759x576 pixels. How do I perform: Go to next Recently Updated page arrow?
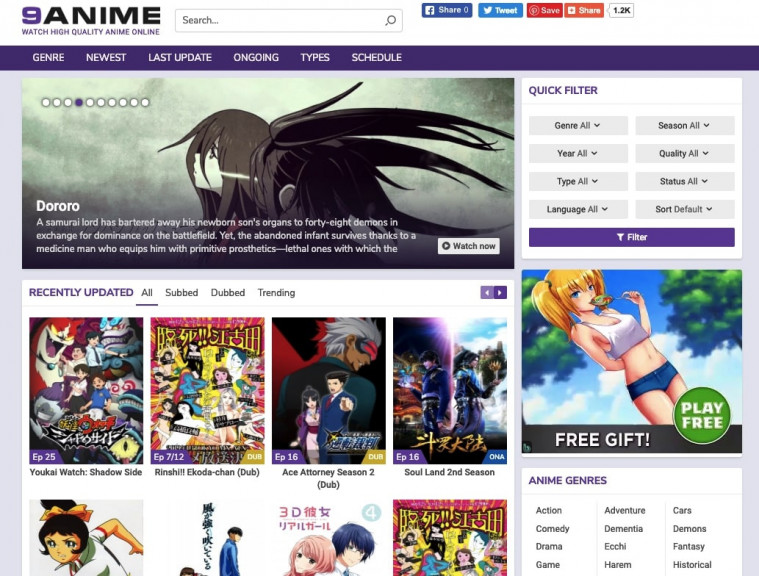(500, 292)
